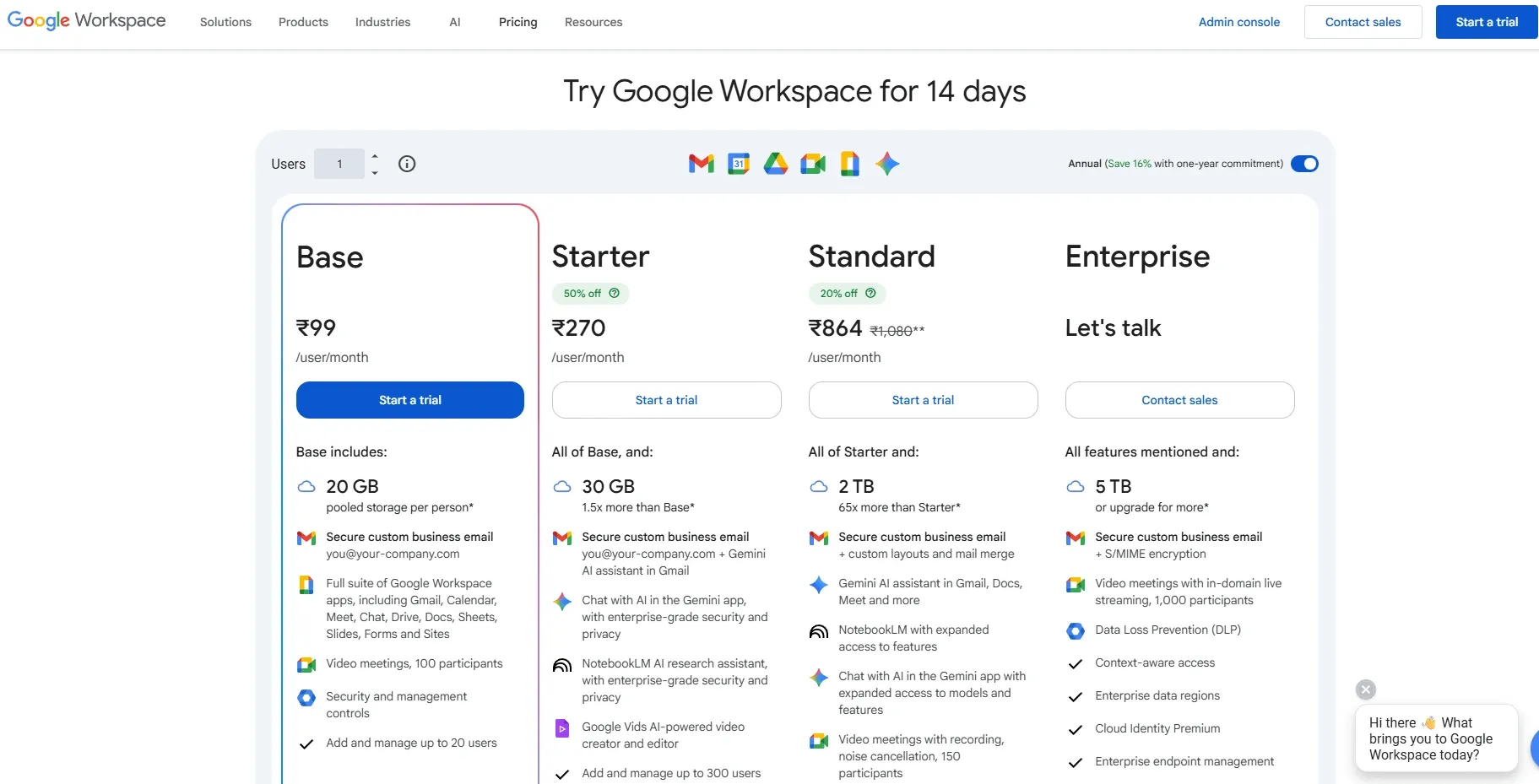Open the Admin console link
Image resolution: width=1539 pixels, height=784 pixels.
(1239, 22)
